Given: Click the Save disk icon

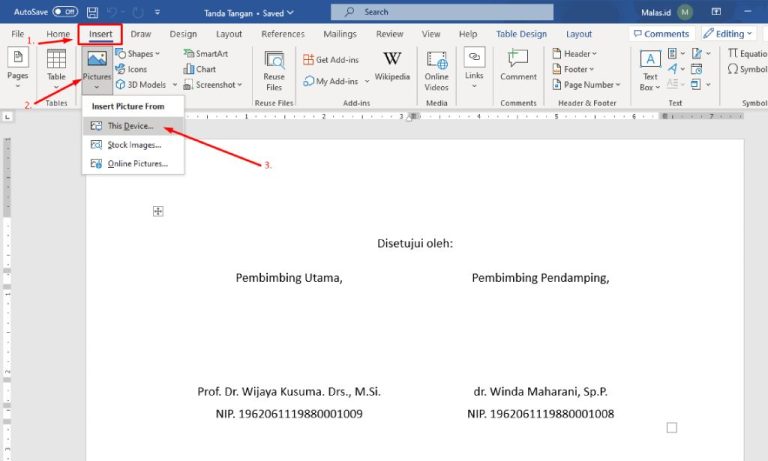Looking at the screenshot, I should pyautogui.click(x=92, y=12).
